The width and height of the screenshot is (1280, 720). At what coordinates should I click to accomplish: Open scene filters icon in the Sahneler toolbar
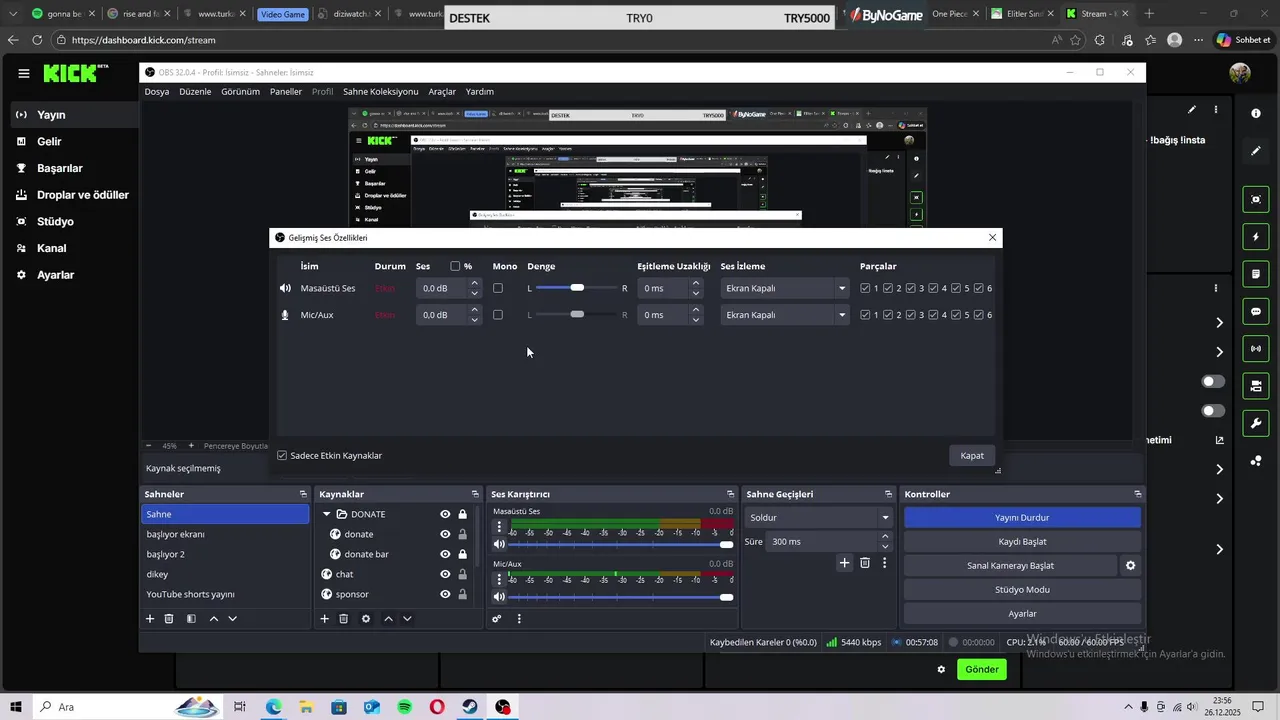[191, 619]
